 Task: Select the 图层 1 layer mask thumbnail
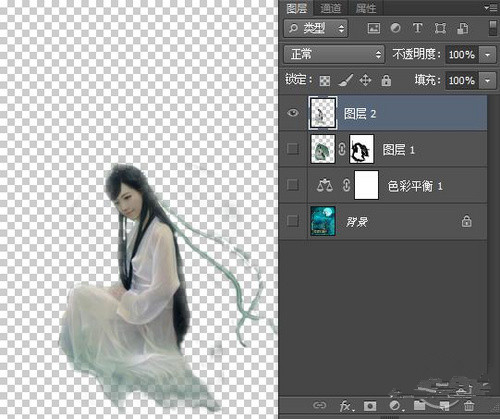coord(362,149)
